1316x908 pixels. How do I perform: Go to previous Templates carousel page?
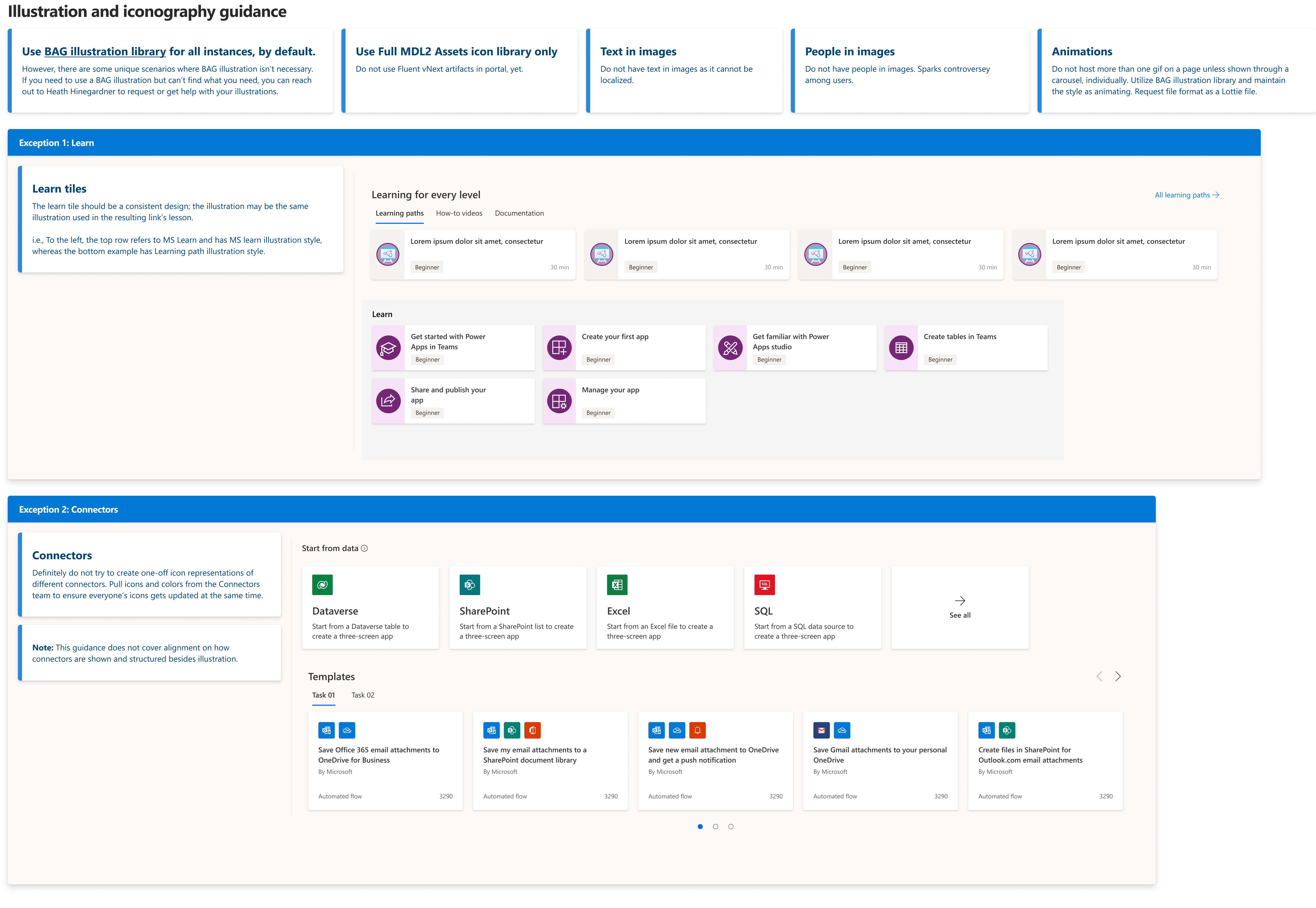(1099, 677)
